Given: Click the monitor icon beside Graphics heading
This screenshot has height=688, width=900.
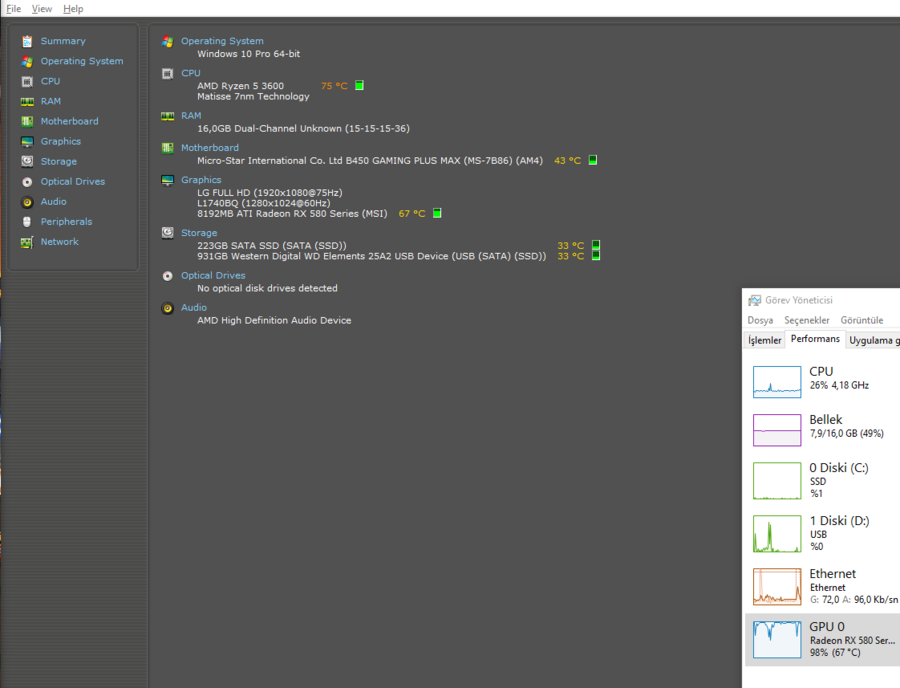Looking at the screenshot, I should click(168, 180).
